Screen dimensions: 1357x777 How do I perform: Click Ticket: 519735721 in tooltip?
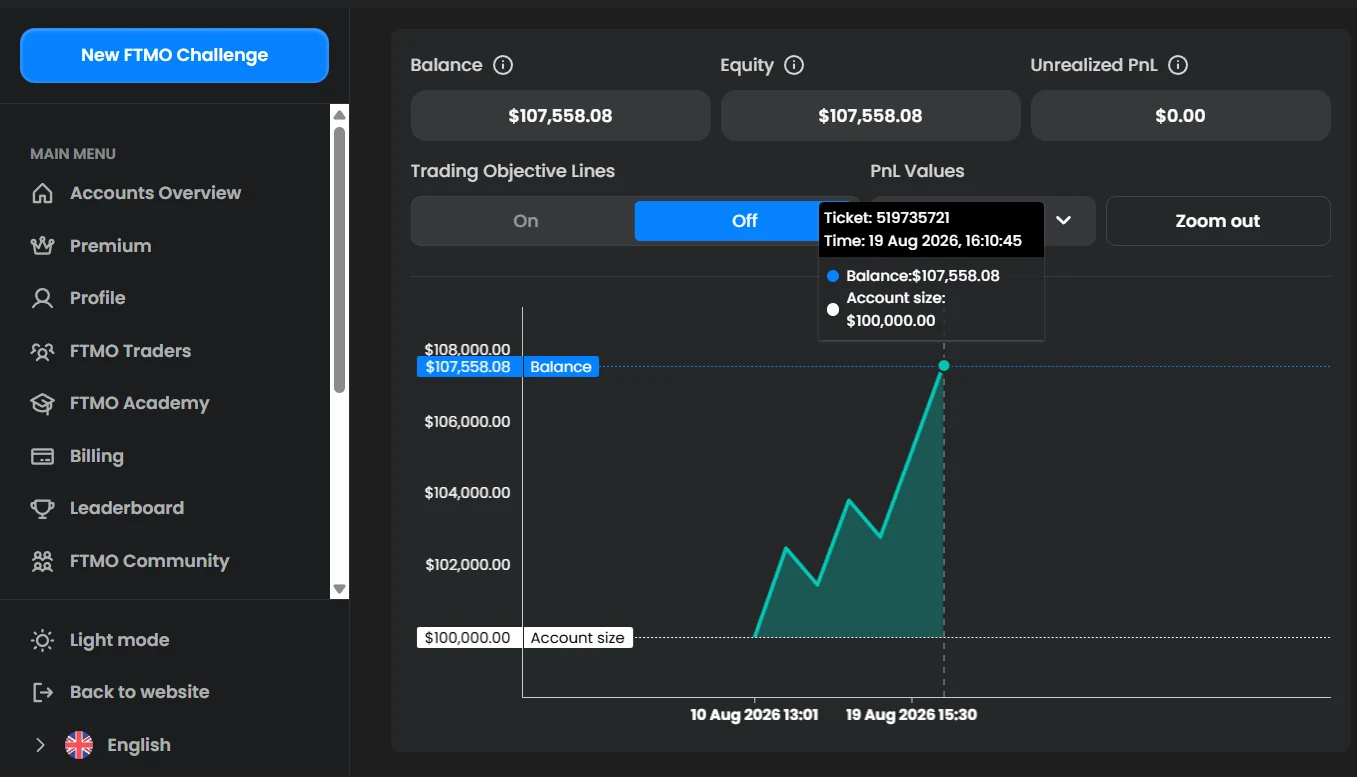(886, 217)
